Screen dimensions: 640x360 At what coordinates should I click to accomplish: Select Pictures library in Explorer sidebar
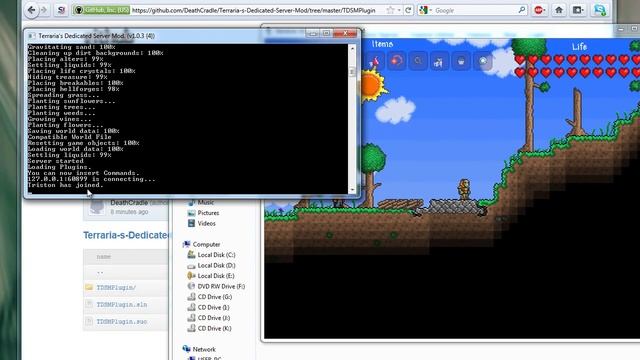[x=208, y=213]
